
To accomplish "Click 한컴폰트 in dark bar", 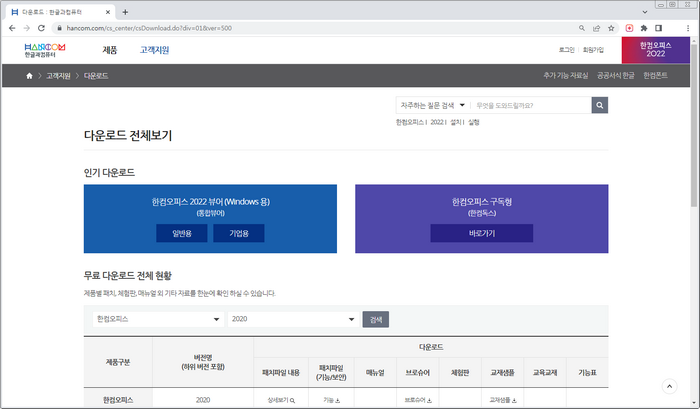I will (655, 75).
